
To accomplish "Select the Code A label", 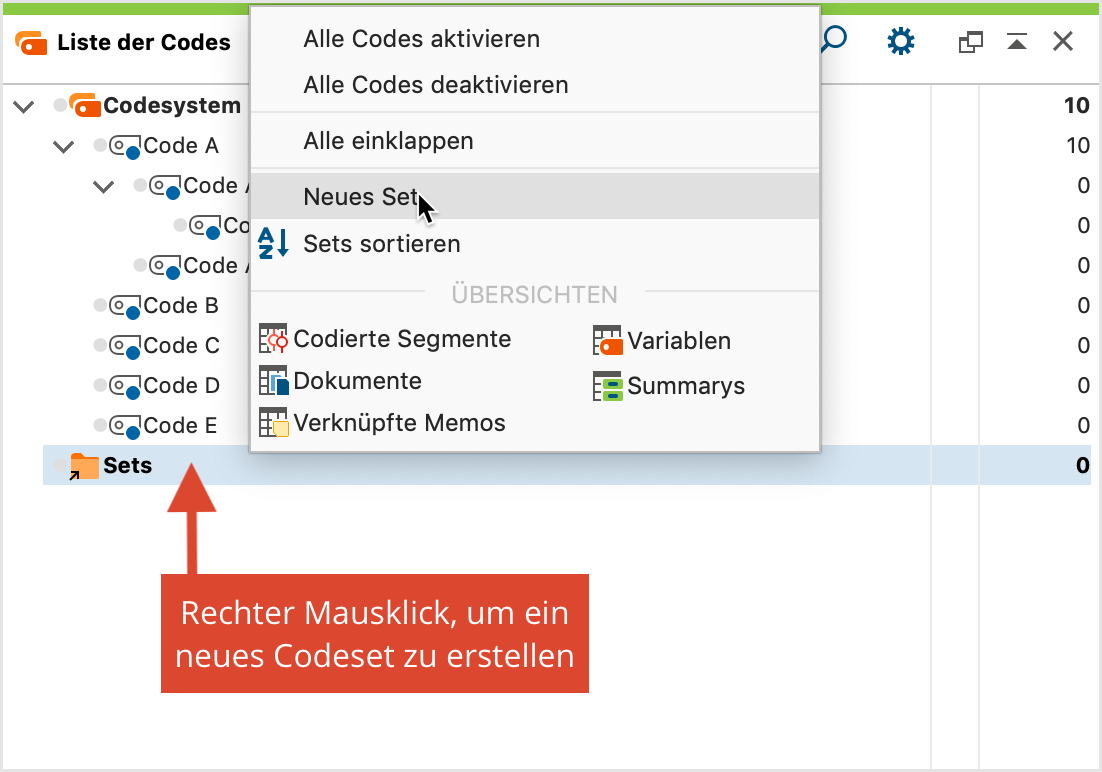I will [x=181, y=146].
